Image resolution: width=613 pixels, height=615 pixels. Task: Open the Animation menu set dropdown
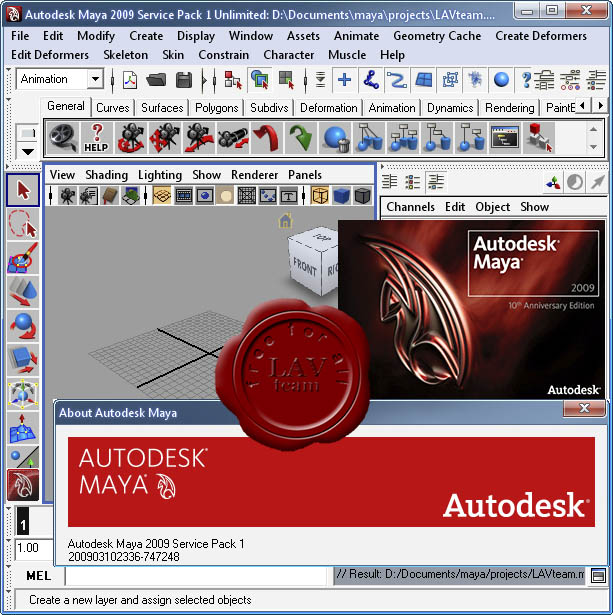pos(60,79)
